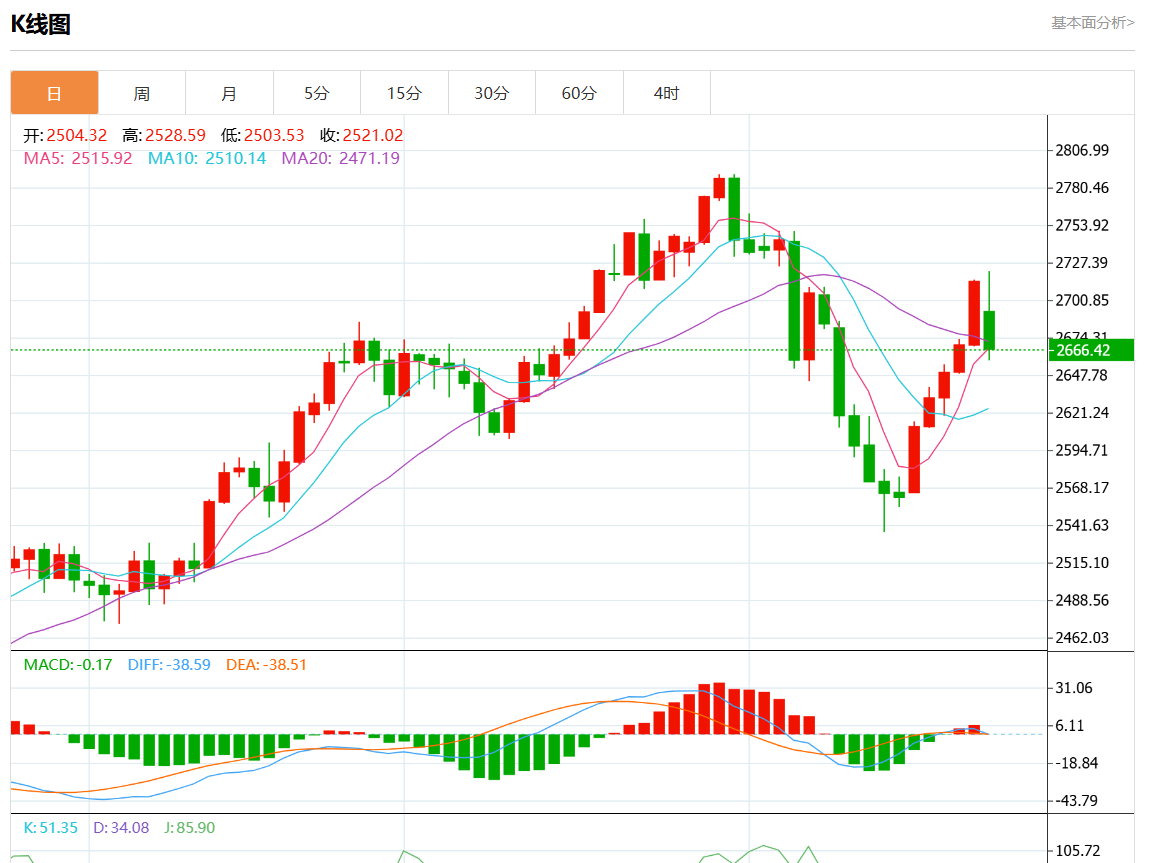Click the -43.79 MACD axis label

coord(1074,801)
